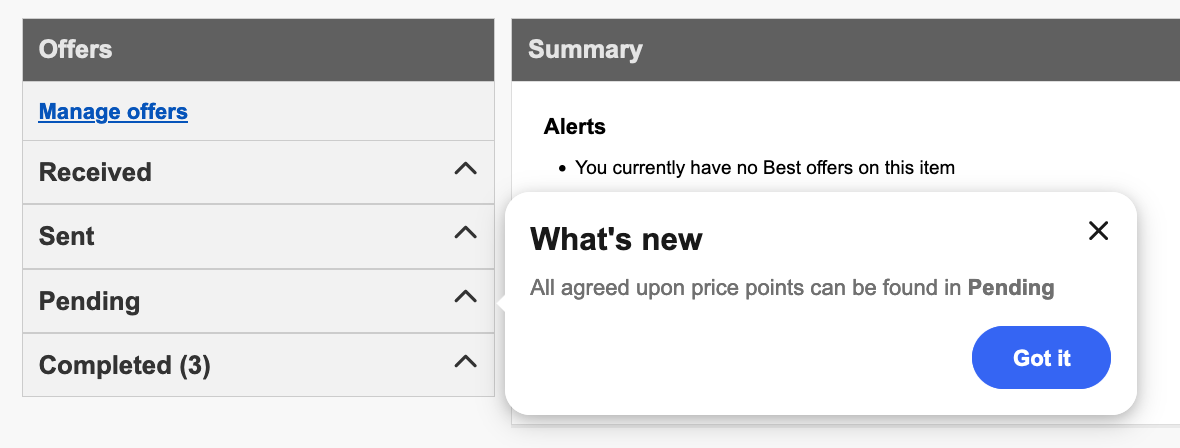Collapse the Completed (3) chevron arrow

pos(465,363)
